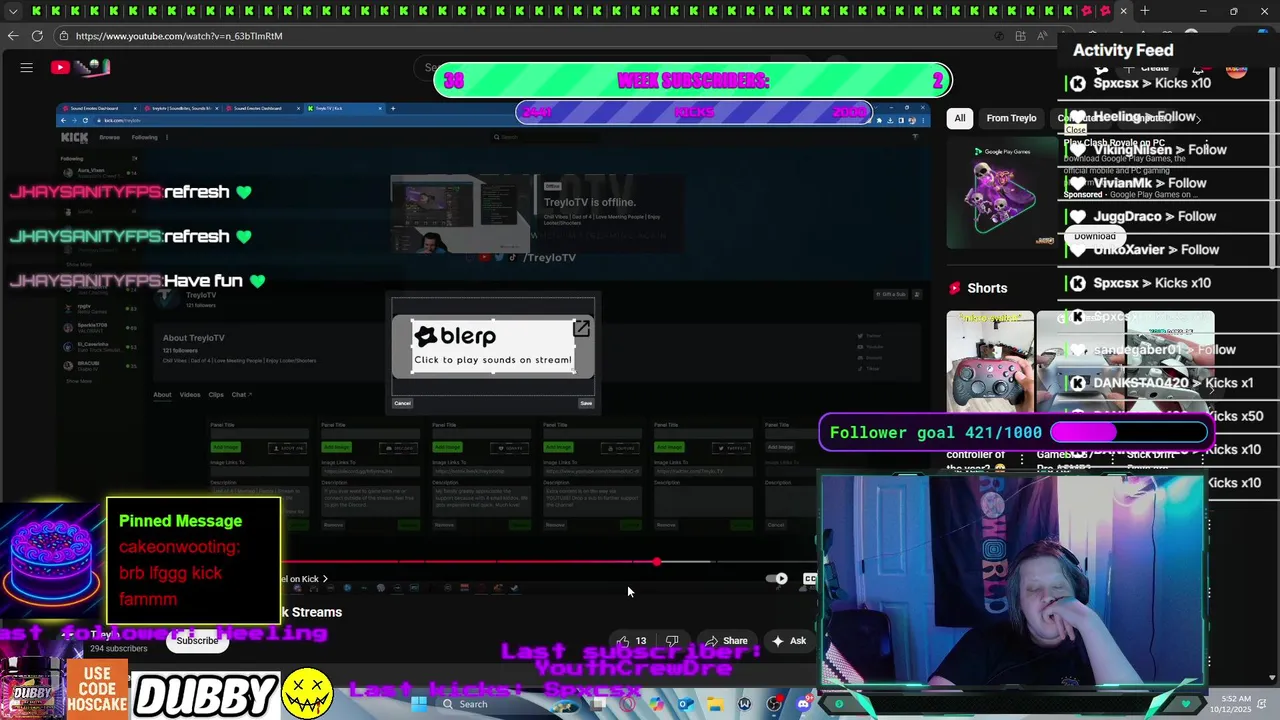Open the tab search chevron at the browser's far left
The height and width of the screenshot is (720, 1280).
13,11
